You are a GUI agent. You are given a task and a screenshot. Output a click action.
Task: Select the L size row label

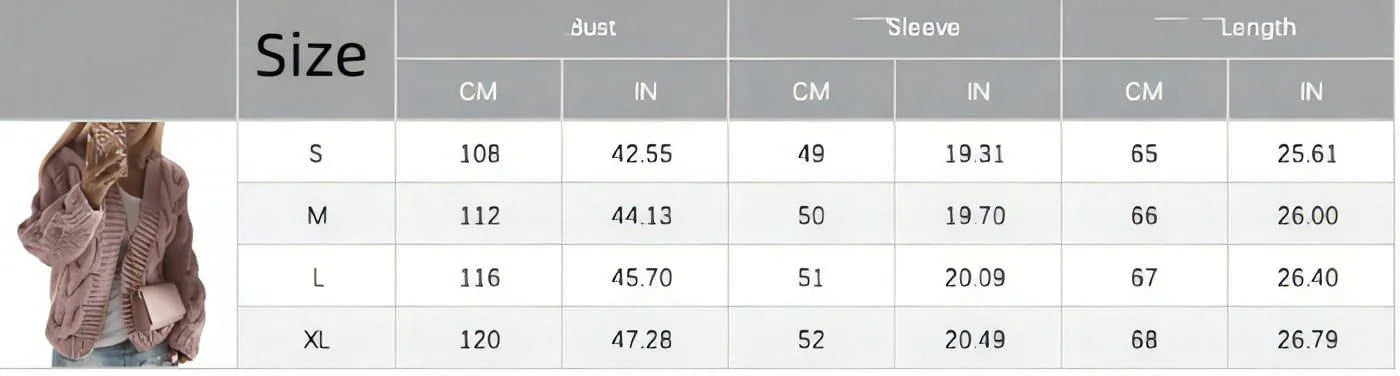[316, 277]
